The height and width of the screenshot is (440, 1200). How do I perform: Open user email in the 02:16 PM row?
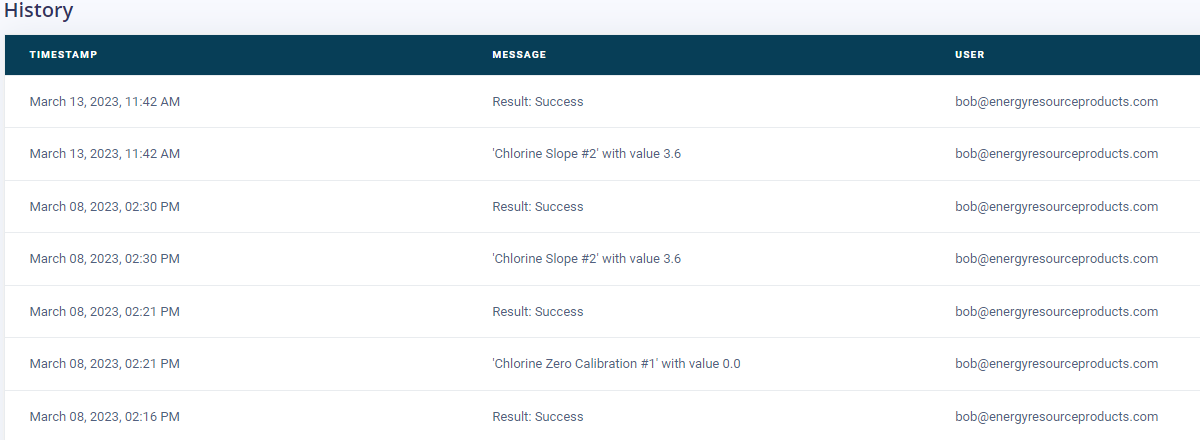1056,417
